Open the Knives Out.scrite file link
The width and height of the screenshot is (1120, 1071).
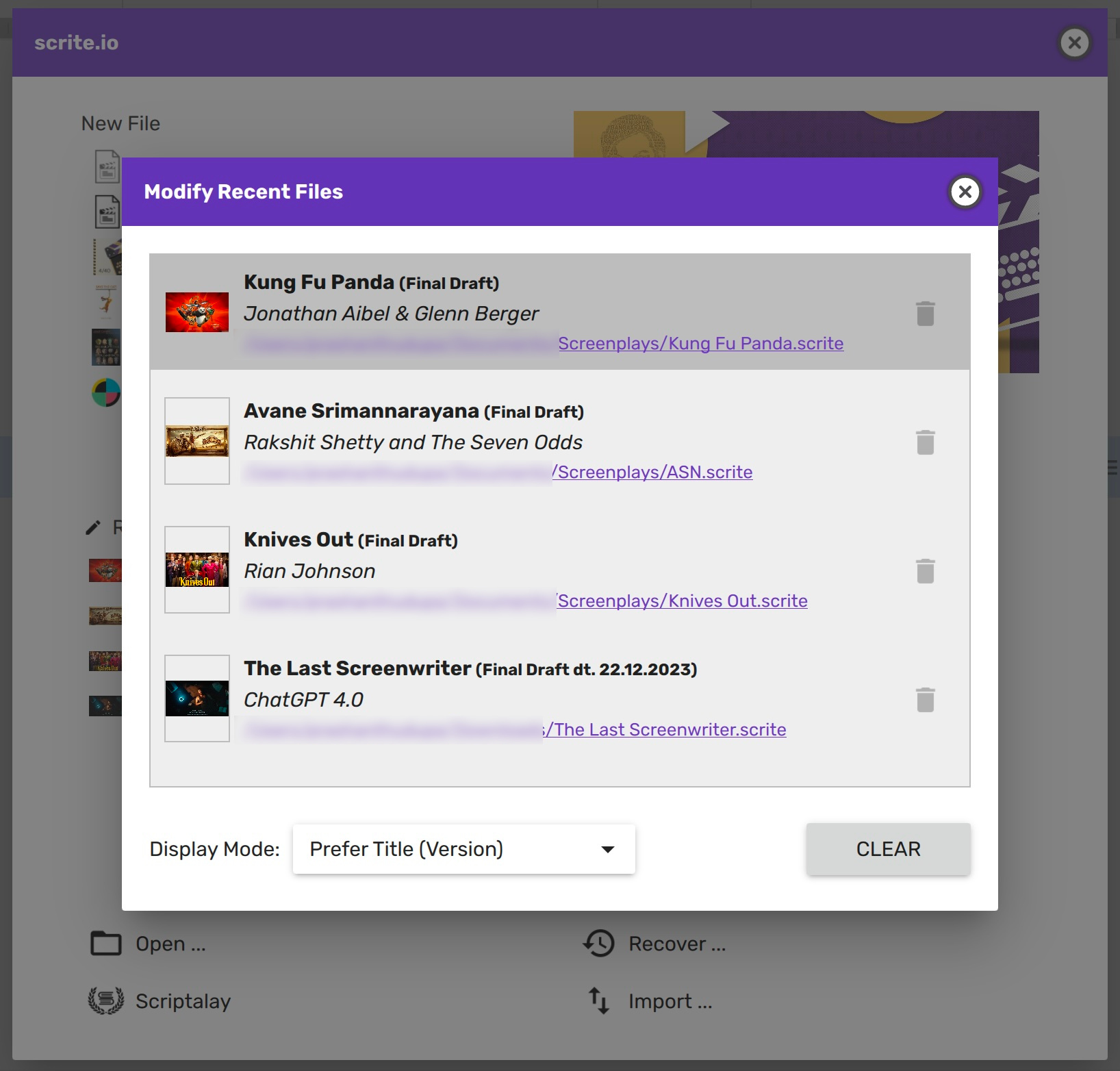682,601
